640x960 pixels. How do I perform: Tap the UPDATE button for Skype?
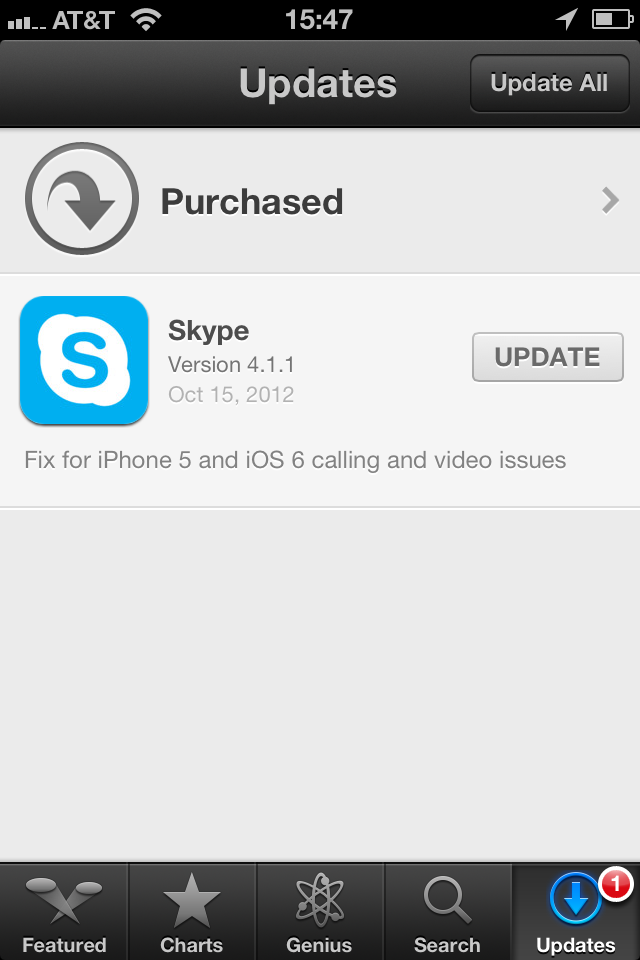[548, 357]
